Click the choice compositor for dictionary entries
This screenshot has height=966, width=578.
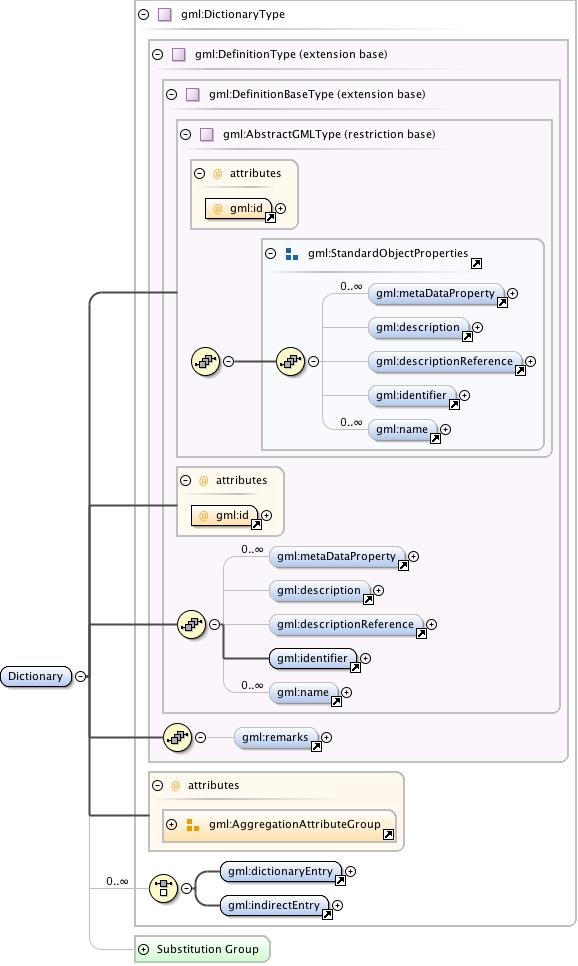pyautogui.click(x=164, y=888)
